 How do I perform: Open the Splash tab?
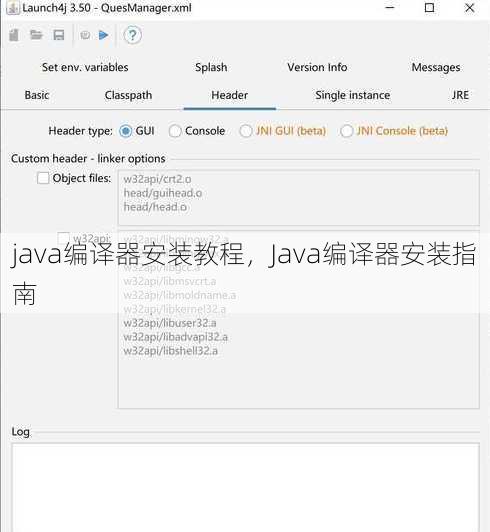(x=211, y=67)
